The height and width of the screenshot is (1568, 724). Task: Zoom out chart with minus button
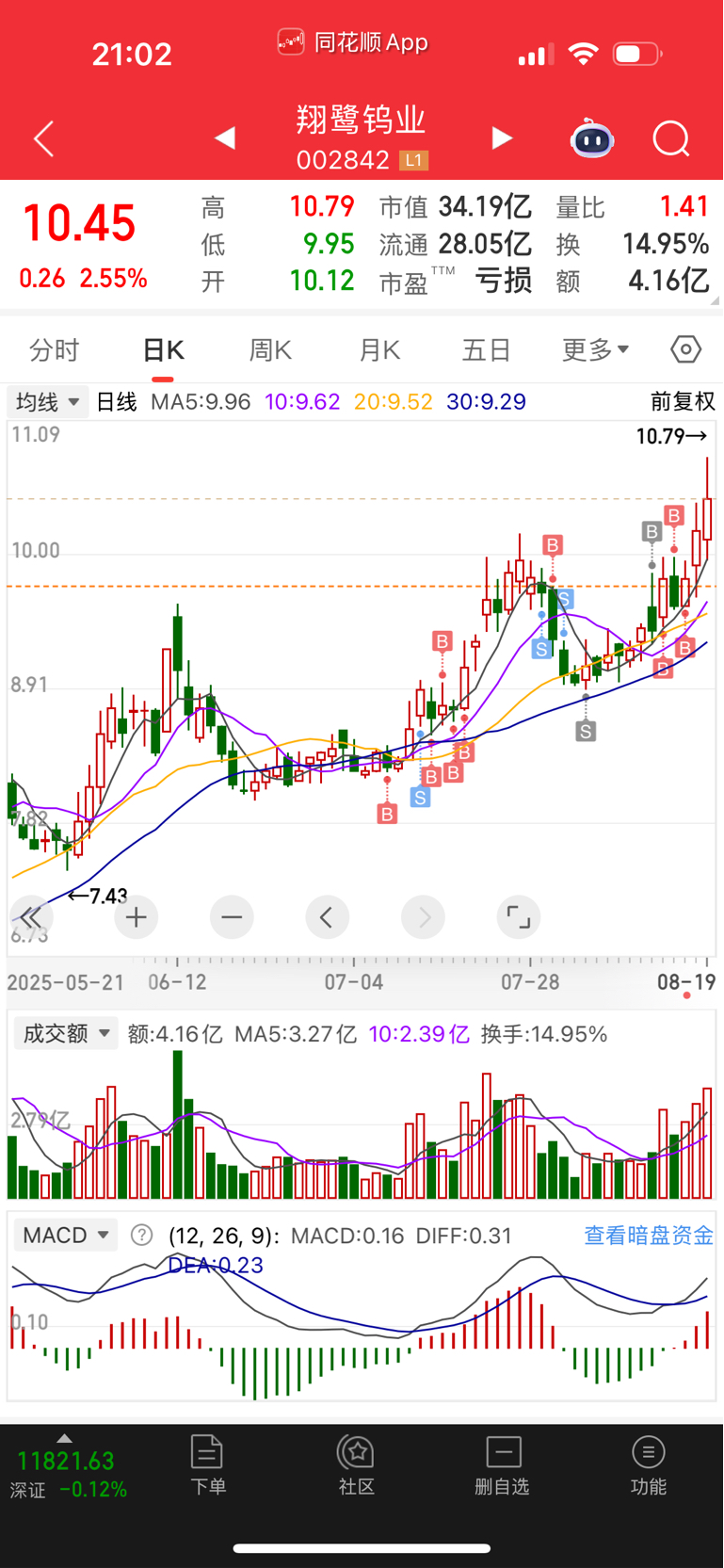pyautogui.click(x=232, y=917)
